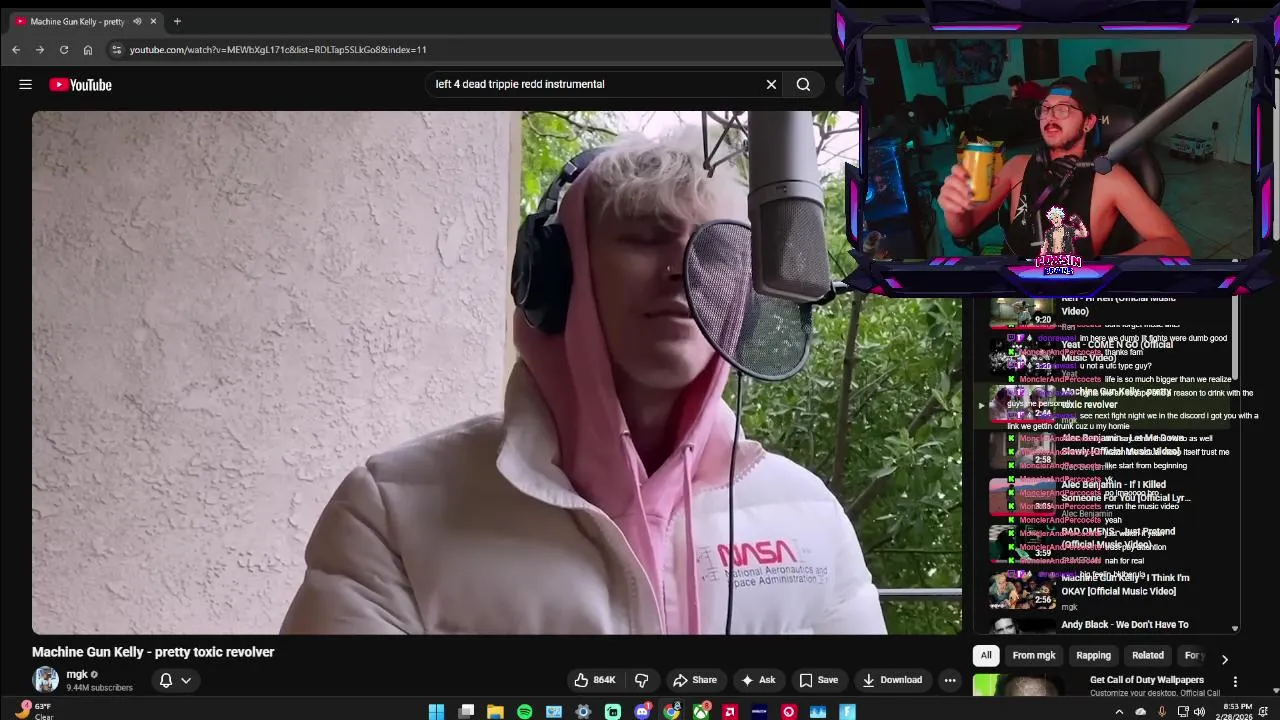The width and height of the screenshot is (1280, 720).
Task: Mute the Machine Gun Kelly browser tab
Action: click(137, 21)
